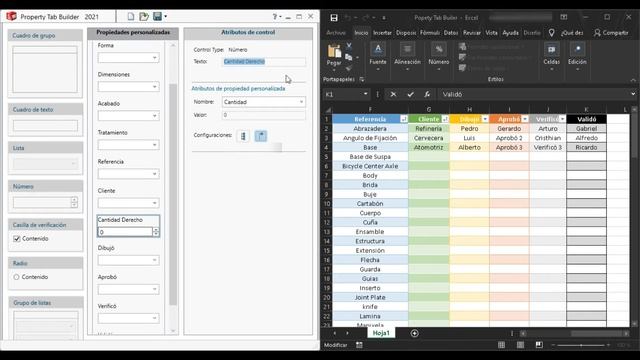Select the Lista control in palette

tap(45, 158)
